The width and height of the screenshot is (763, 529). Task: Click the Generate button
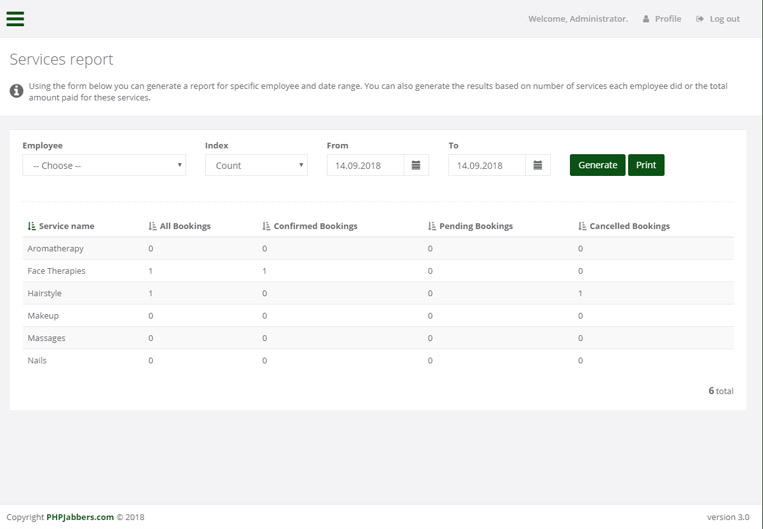click(x=598, y=165)
